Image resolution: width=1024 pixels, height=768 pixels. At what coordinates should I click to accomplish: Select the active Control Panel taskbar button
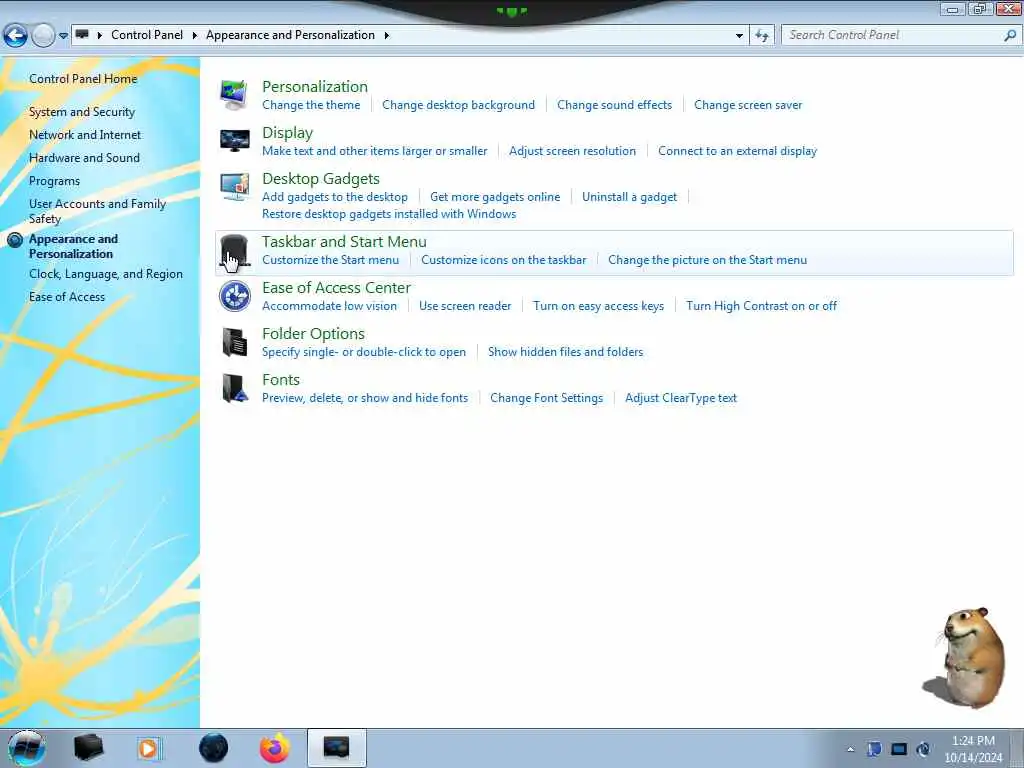click(x=336, y=748)
